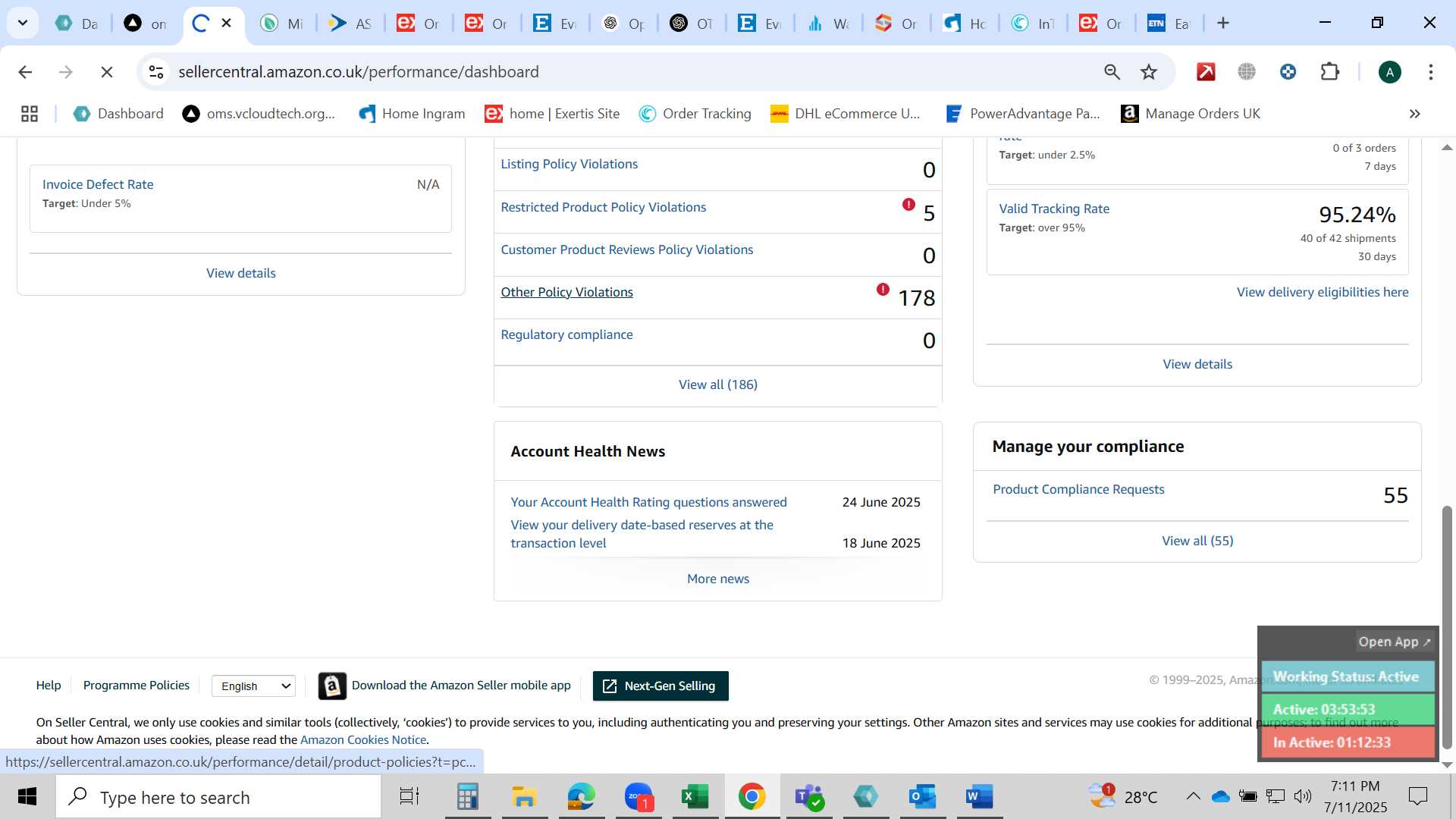The image size is (1456, 819).
Task: Open Windows Start menu
Action: (27, 797)
